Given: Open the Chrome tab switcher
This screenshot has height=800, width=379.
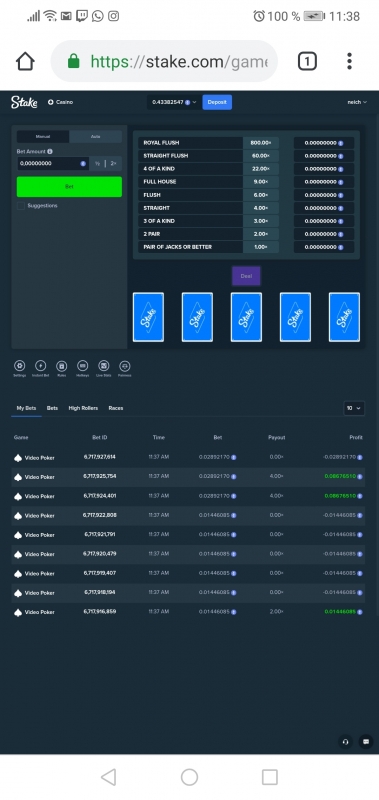Looking at the screenshot, I should pos(307,62).
